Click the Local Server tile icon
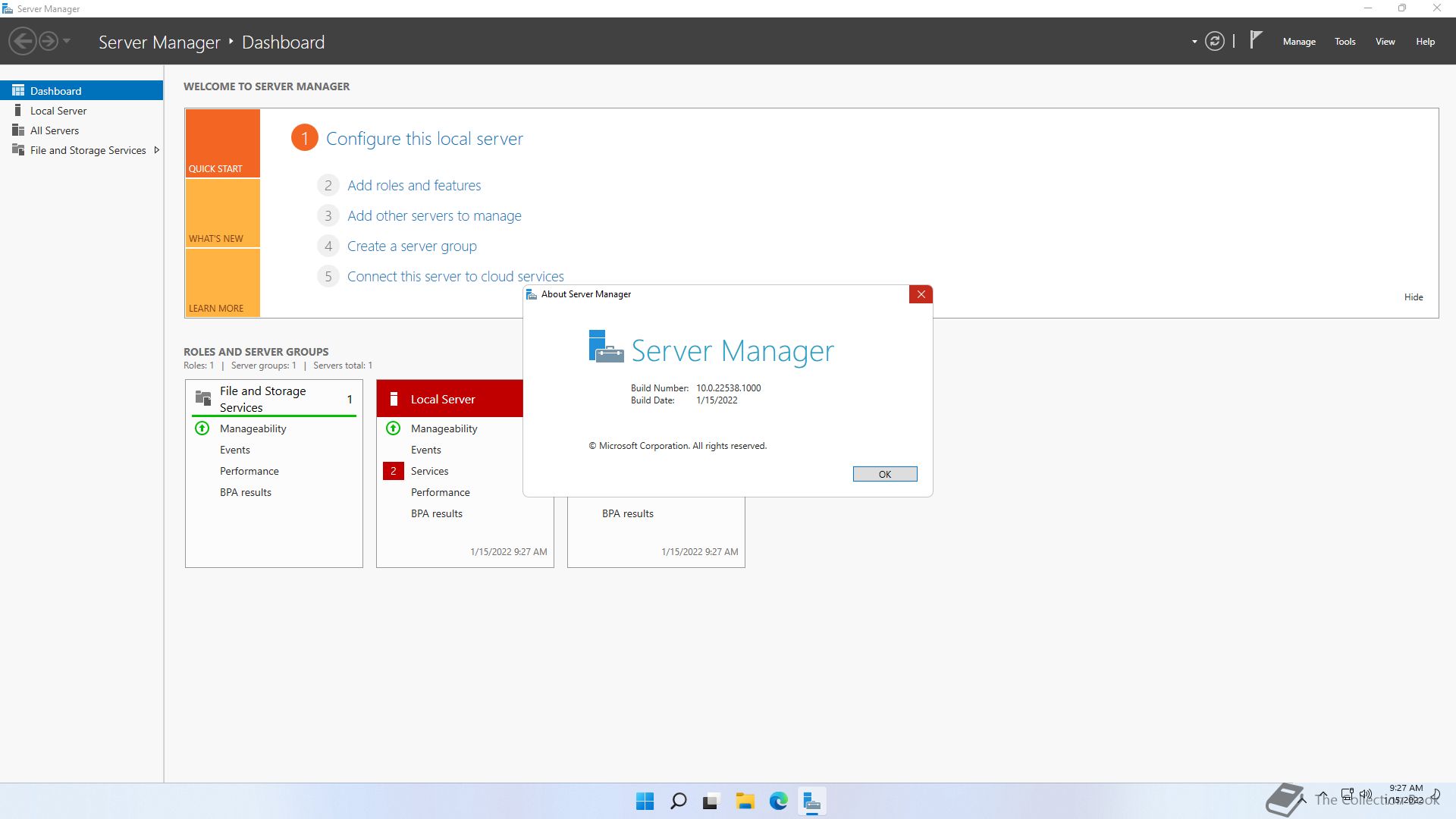This screenshot has height=819, width=1456. (394, 399)
